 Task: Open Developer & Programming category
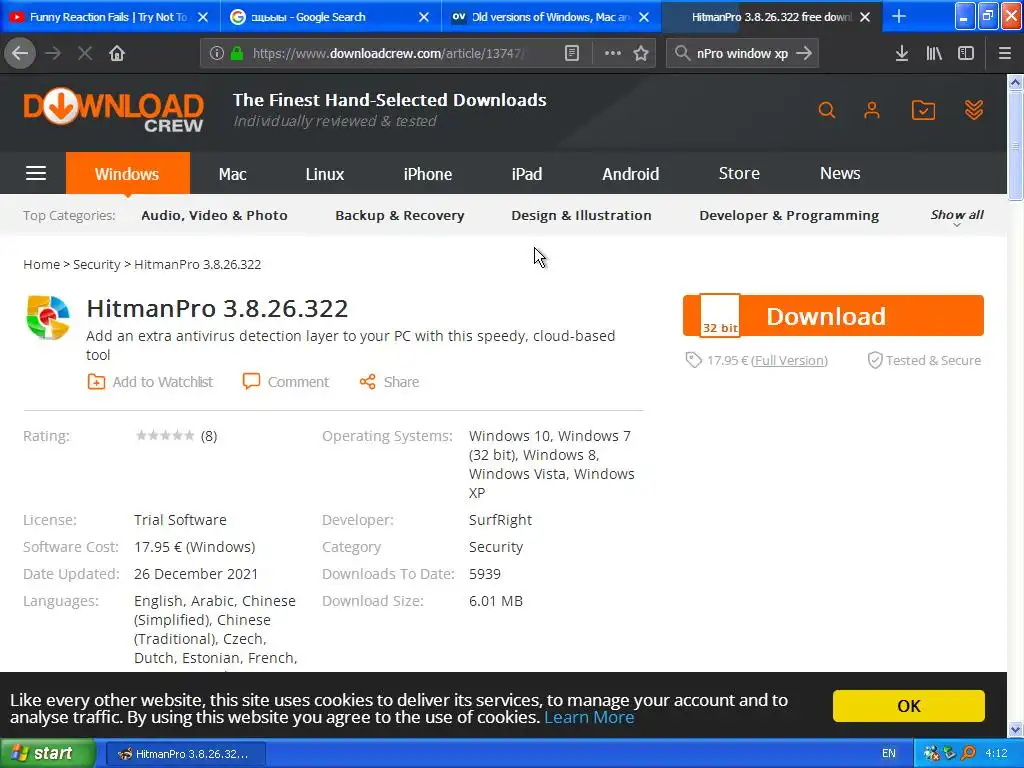pyautogui.click(x=789, y=216)
